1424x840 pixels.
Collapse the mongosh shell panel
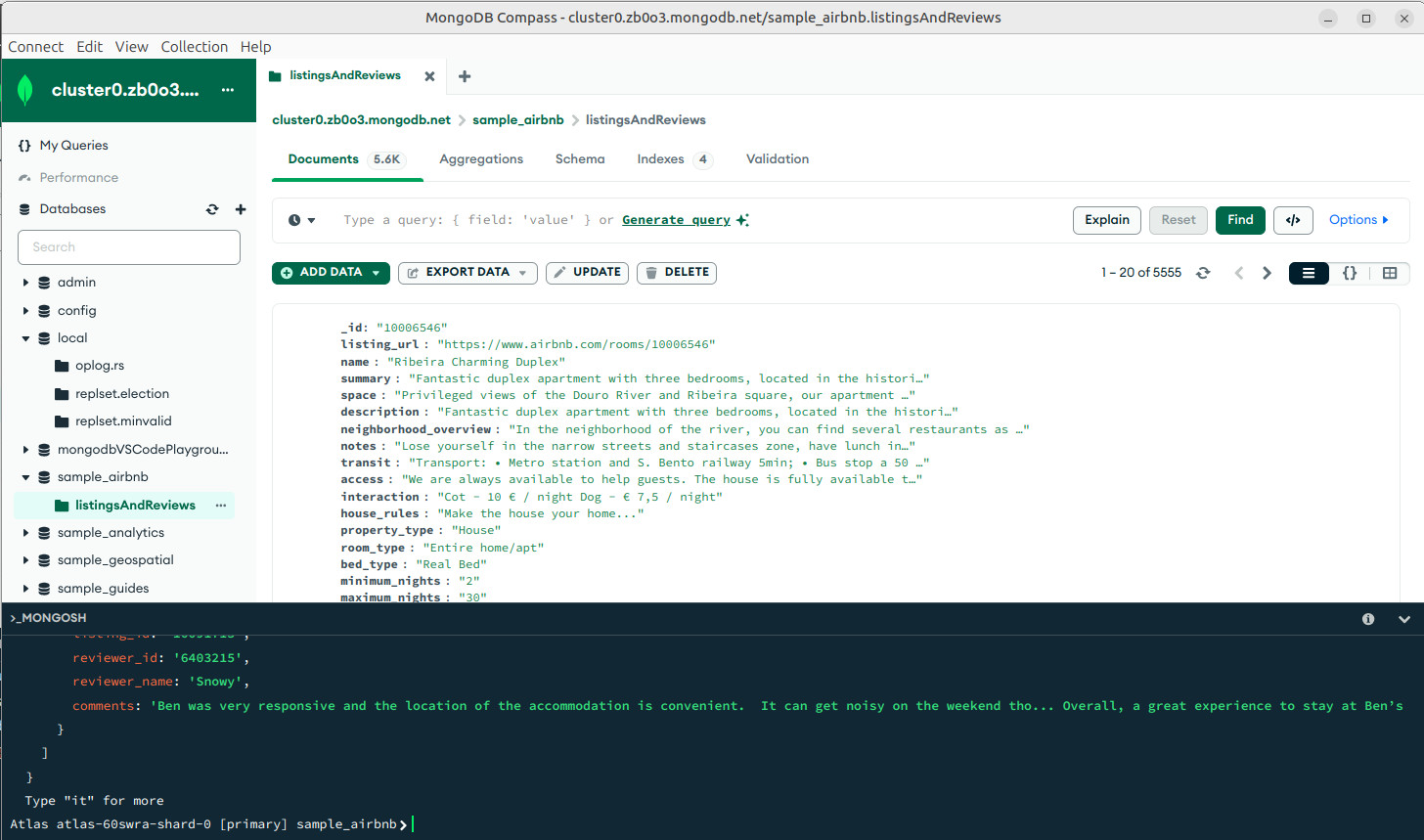(x=1404, y=619)
